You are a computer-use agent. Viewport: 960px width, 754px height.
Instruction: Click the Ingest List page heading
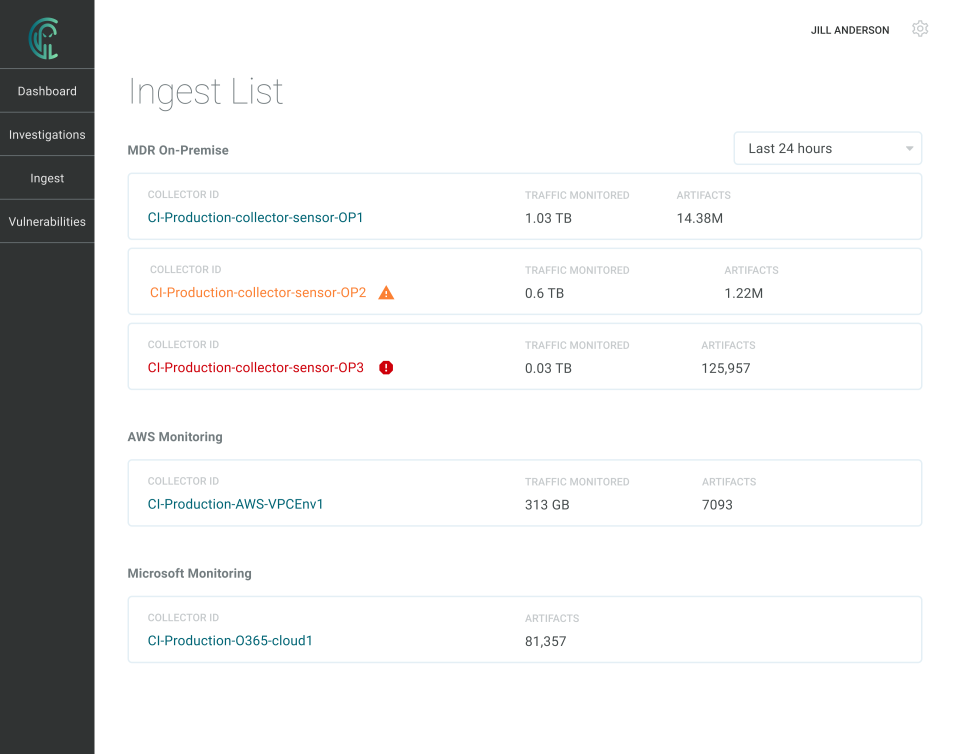click(205, 92)
